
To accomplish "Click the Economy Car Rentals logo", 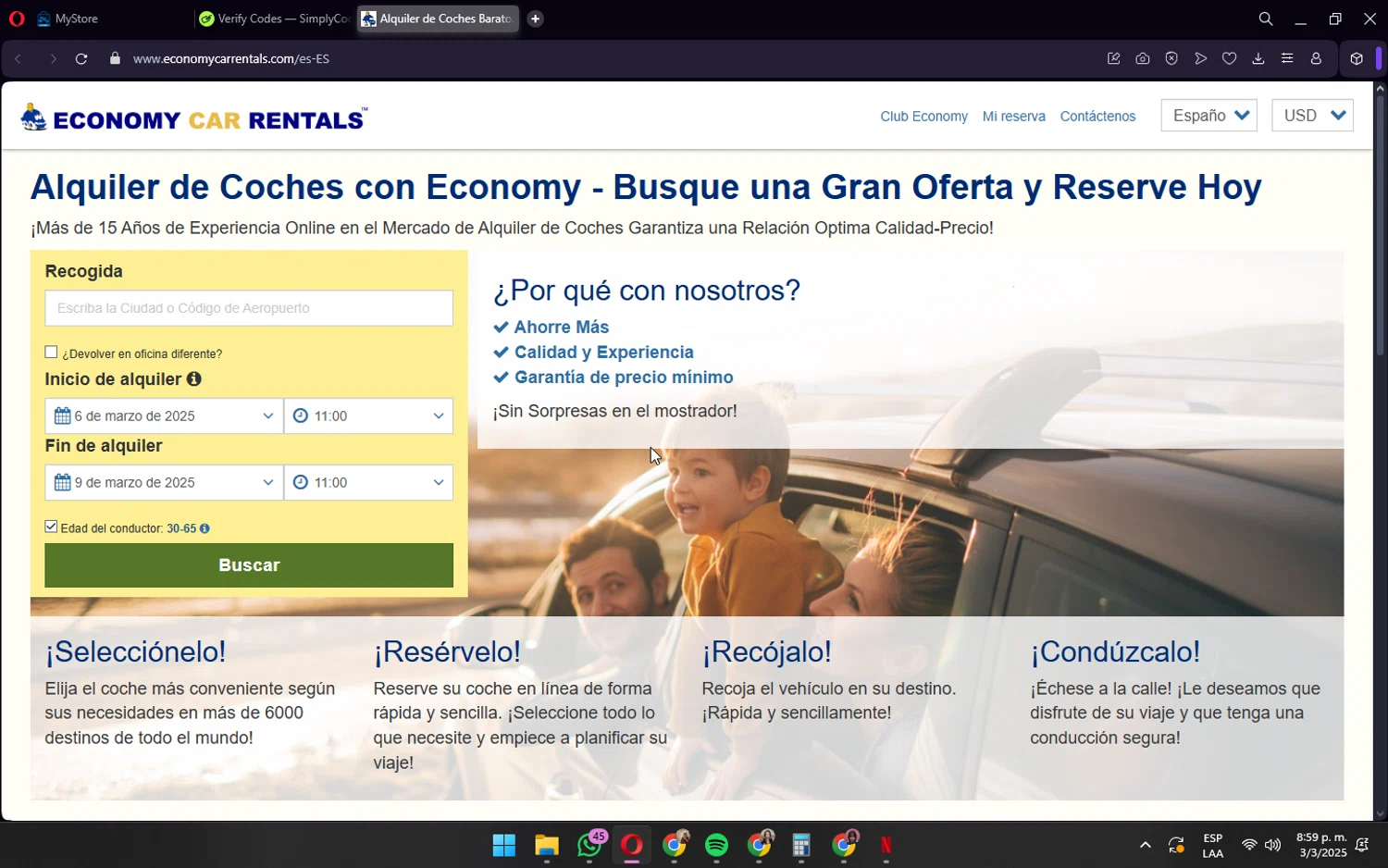I will 193,118.
